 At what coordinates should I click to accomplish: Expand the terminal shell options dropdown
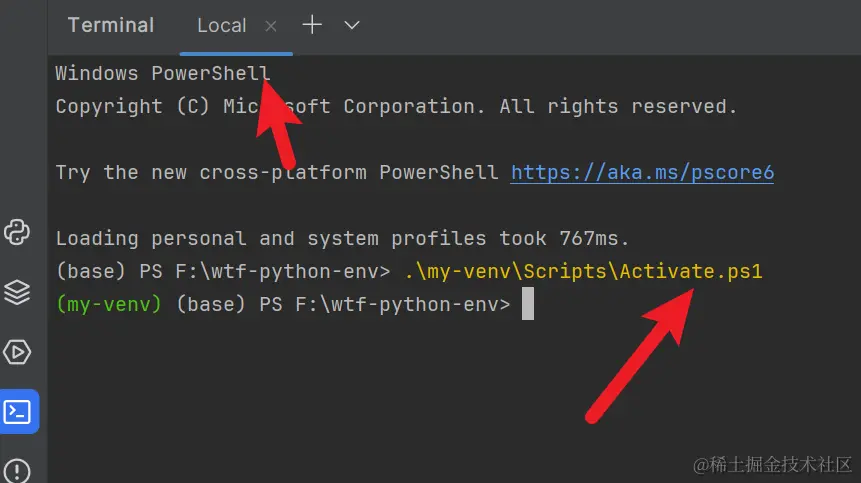[x=351, y=25]
